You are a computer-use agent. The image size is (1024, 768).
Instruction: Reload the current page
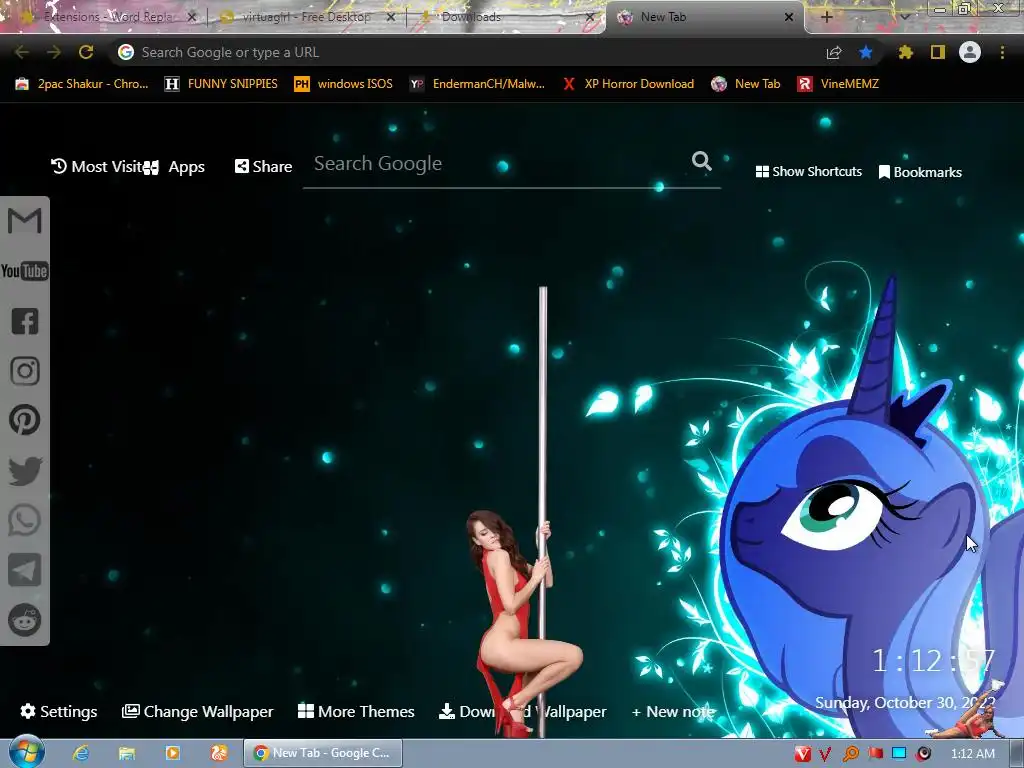click(x=86, y=52)
